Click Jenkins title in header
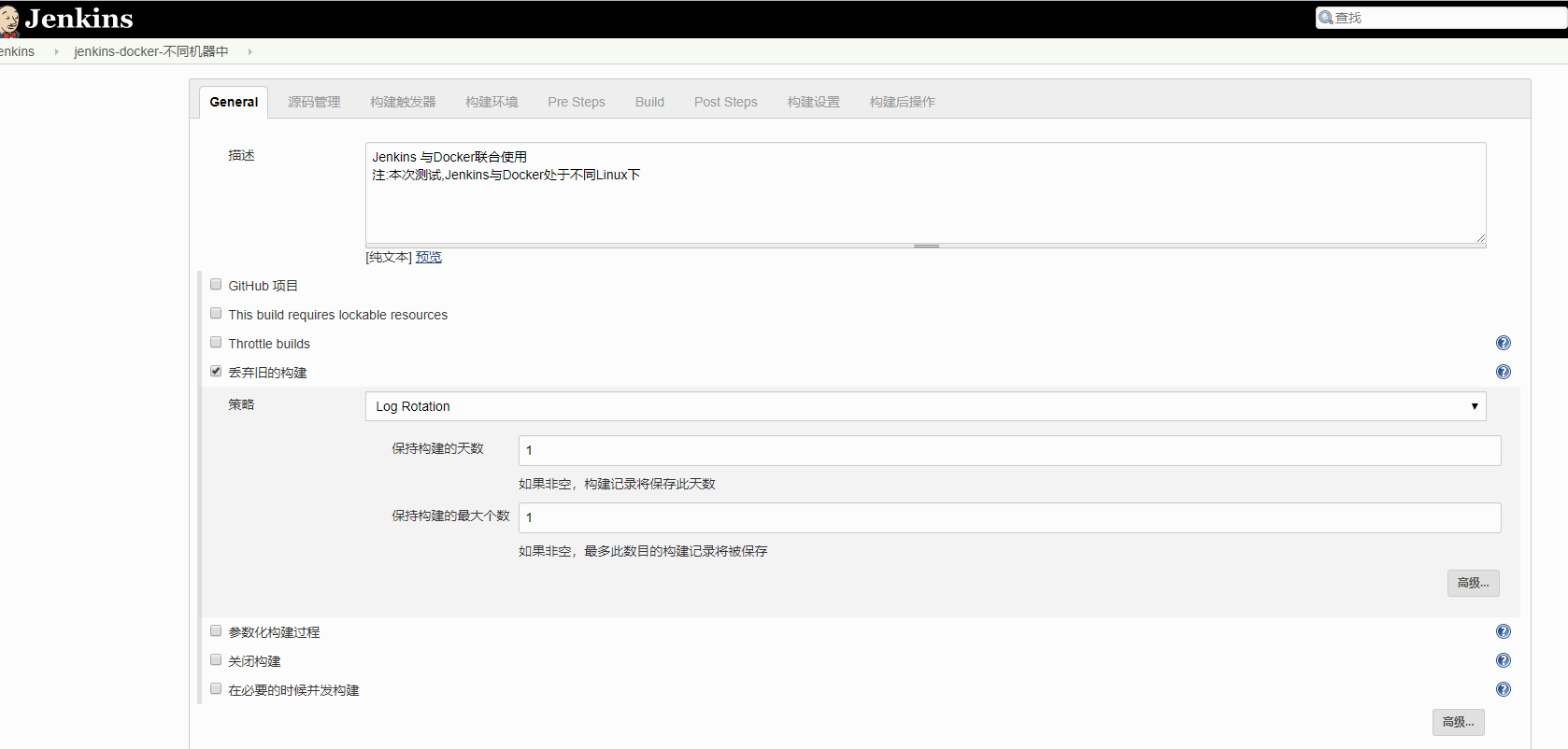 [x=79, y=19]
